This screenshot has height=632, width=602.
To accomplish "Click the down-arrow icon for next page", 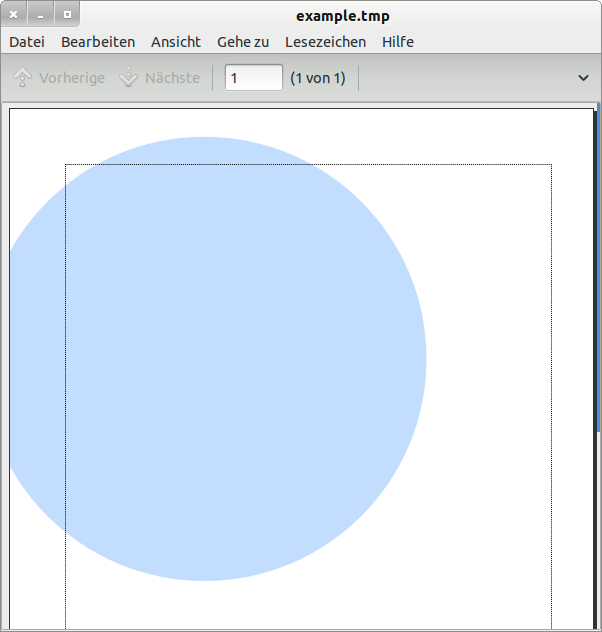I will 128,78.
